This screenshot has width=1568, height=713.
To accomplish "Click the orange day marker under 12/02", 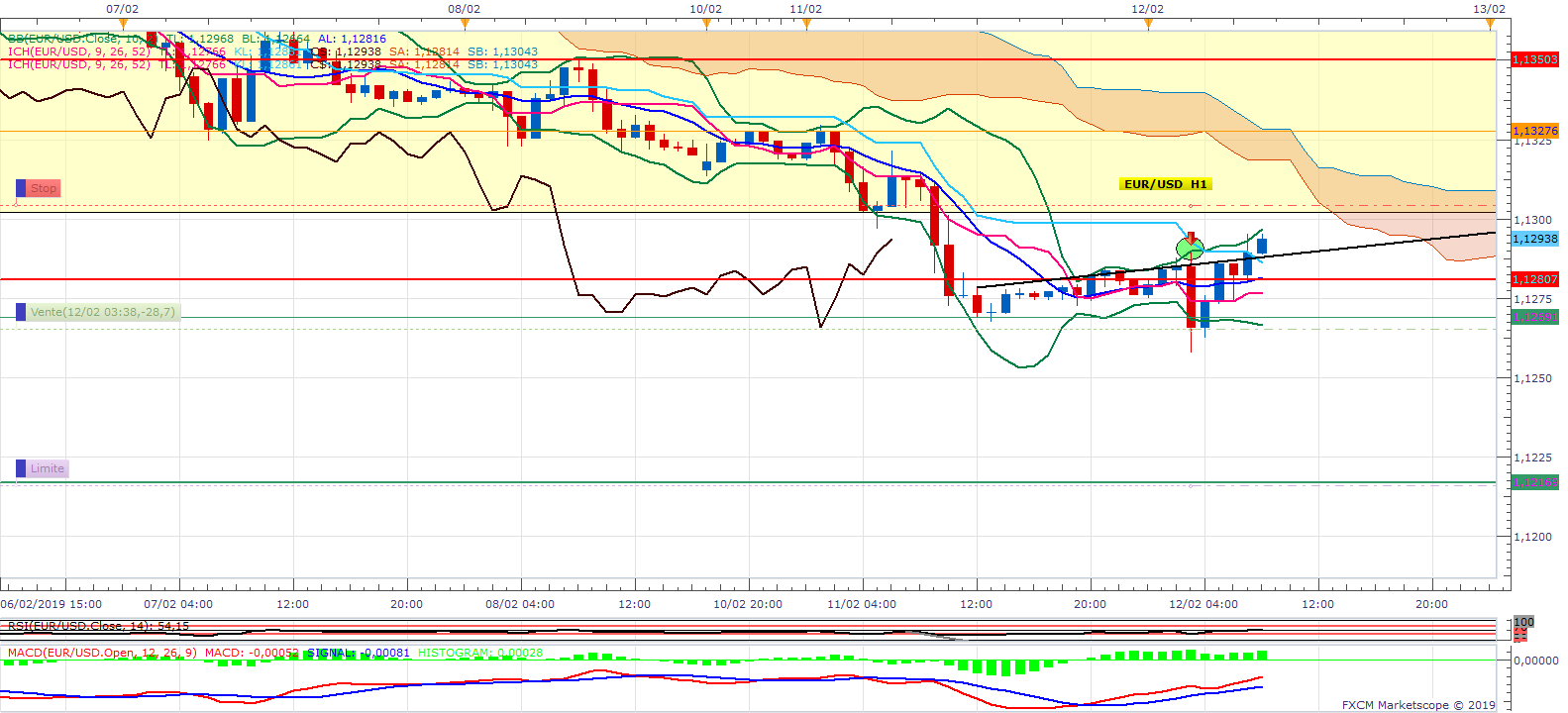I will 1148,24.
